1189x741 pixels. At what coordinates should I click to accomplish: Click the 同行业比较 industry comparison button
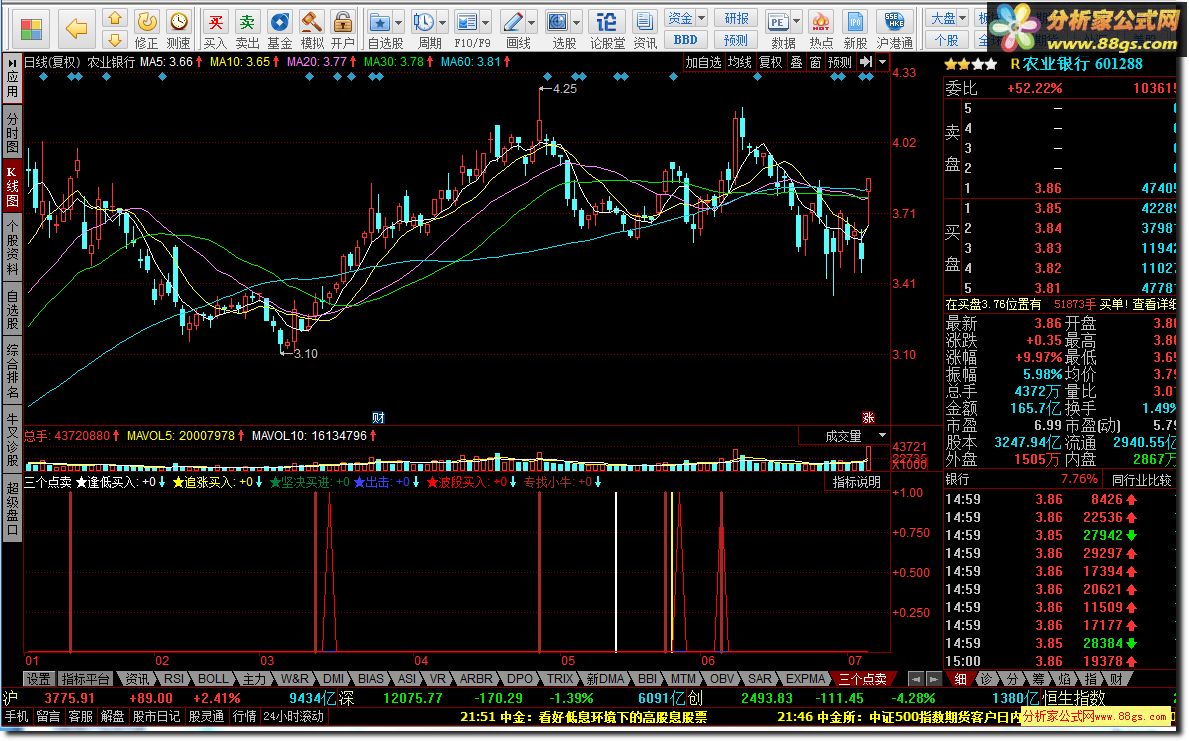click(1141, 479)
